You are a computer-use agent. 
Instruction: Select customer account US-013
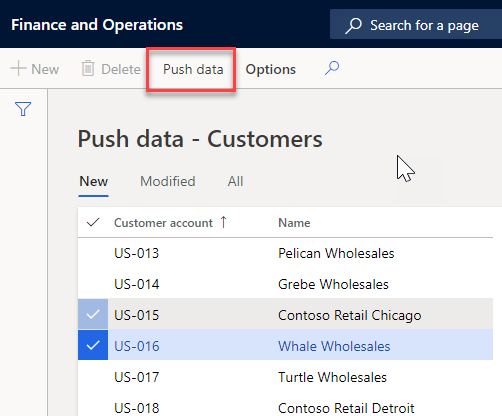click(136, 253)
